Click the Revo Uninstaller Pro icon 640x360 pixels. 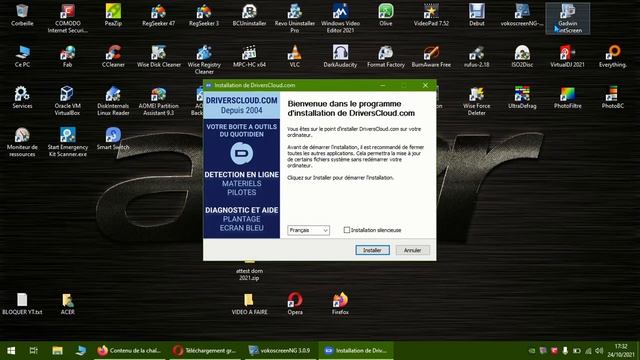(x=294, y=18)
